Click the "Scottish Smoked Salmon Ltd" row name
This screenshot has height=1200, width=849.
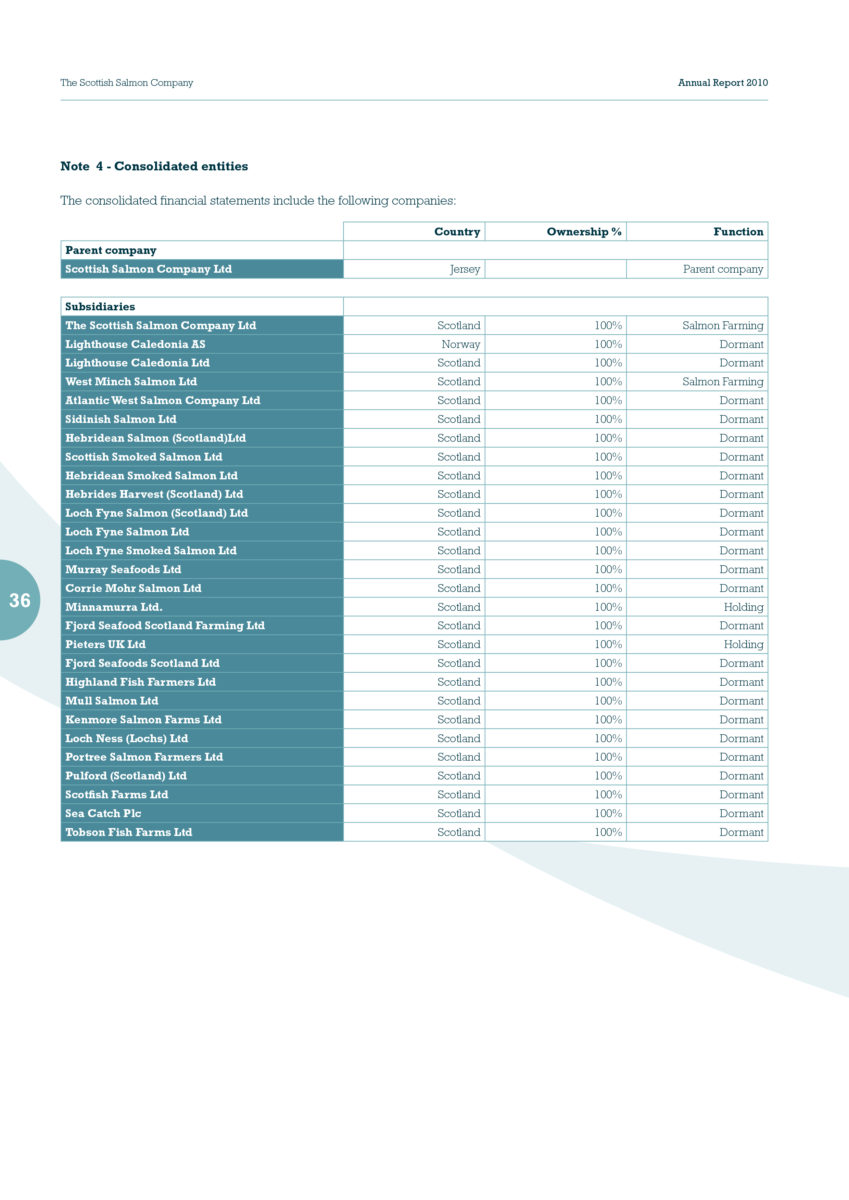(x=144, y=457)
